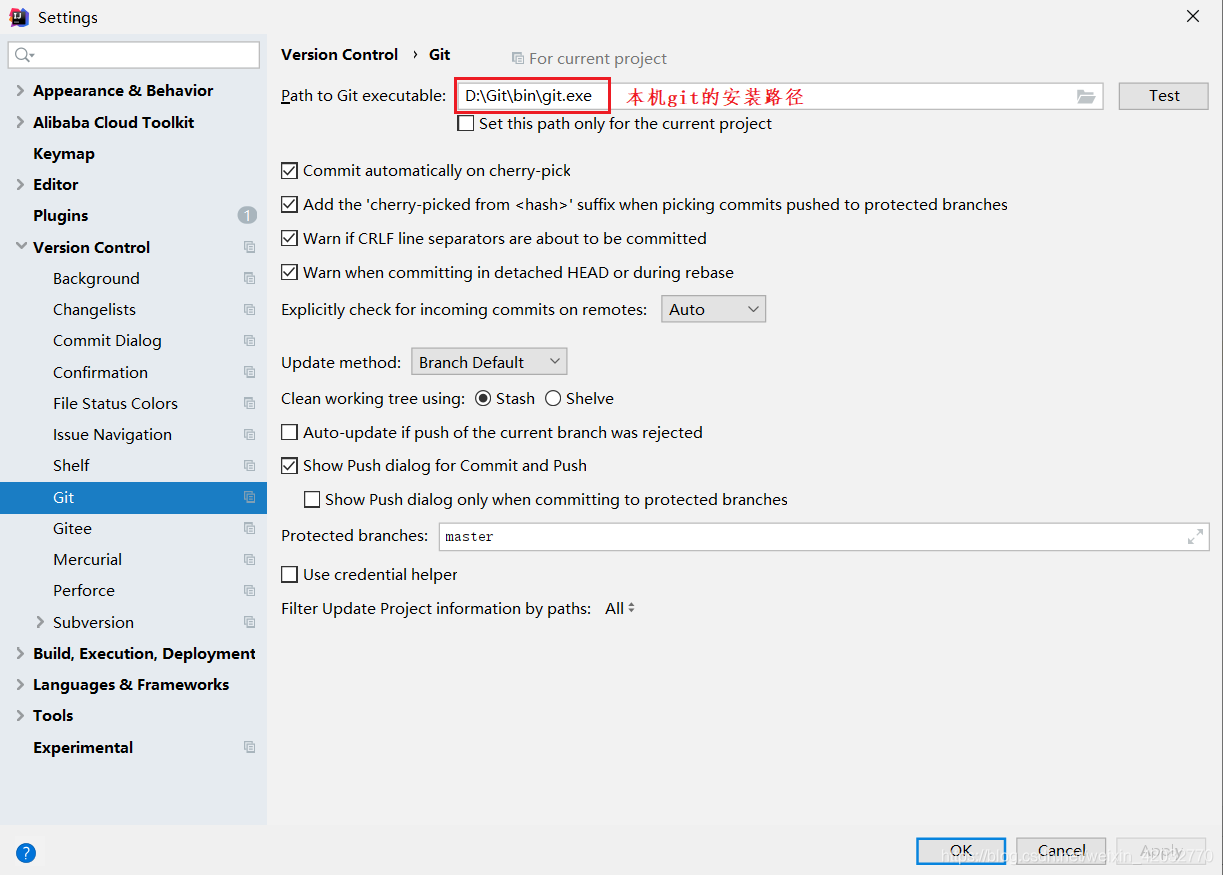Select Changelists under Version Control

[x=94, y=310]
